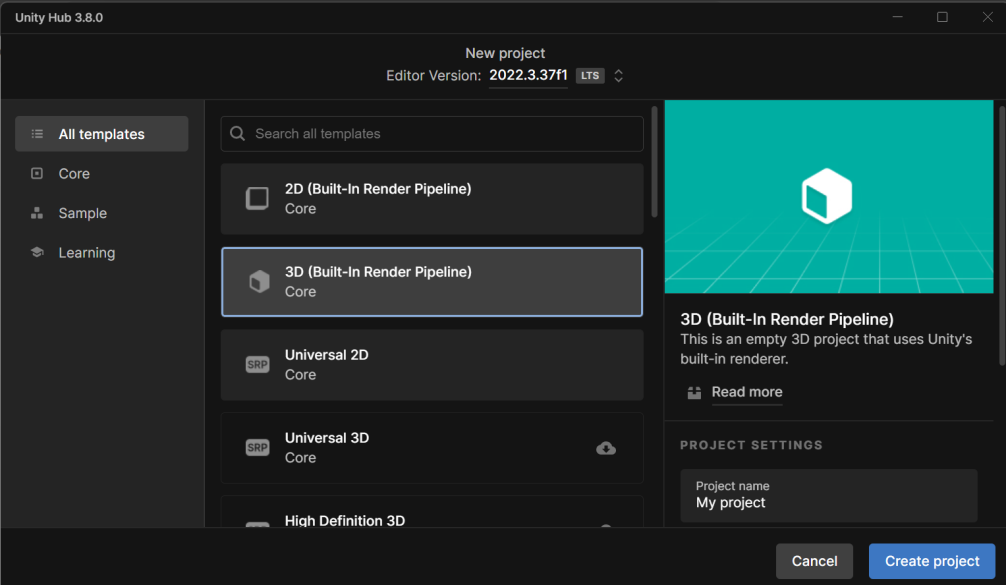Select the All templates category
The image size is (1006, 585).
click(x=101, y=134)
